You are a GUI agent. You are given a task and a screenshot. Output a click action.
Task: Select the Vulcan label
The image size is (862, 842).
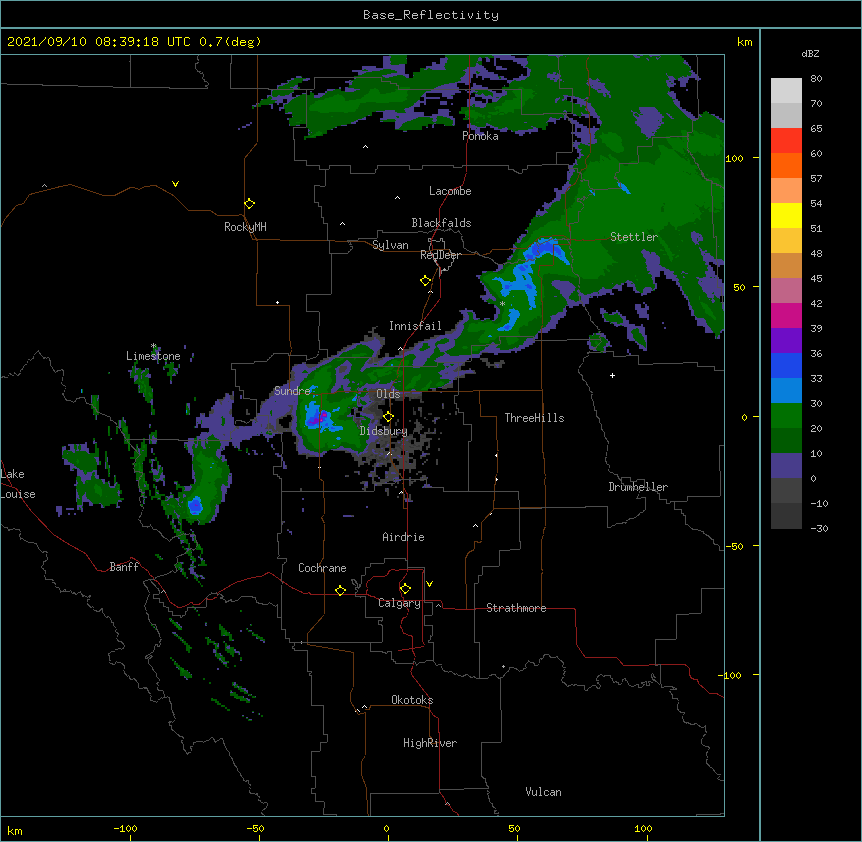[543, 791]
